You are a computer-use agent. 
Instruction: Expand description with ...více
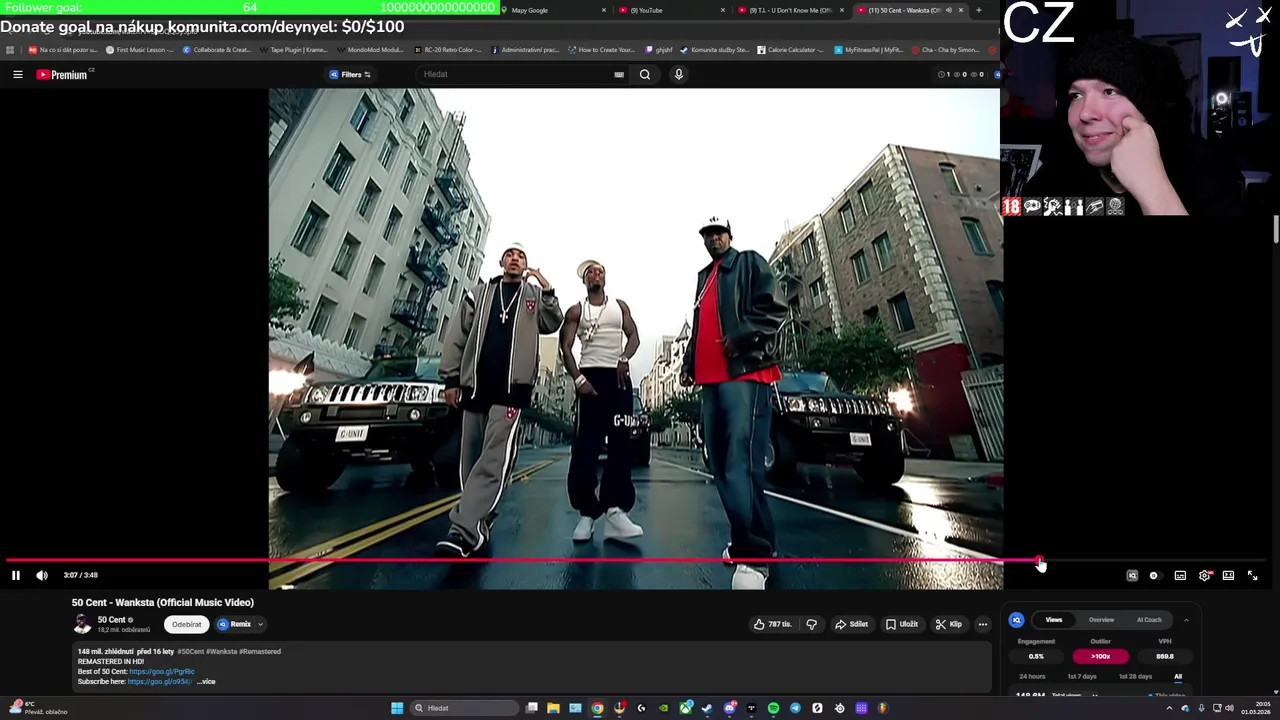click(x=205, y=682)
